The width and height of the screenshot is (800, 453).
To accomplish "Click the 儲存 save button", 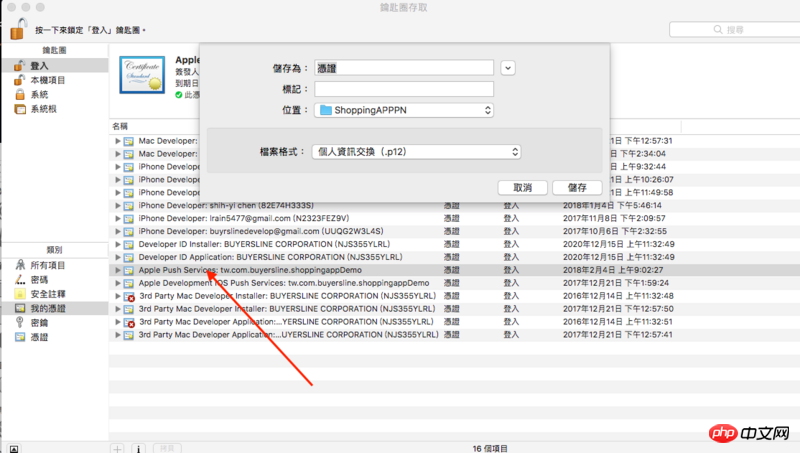I will point(577,188).
